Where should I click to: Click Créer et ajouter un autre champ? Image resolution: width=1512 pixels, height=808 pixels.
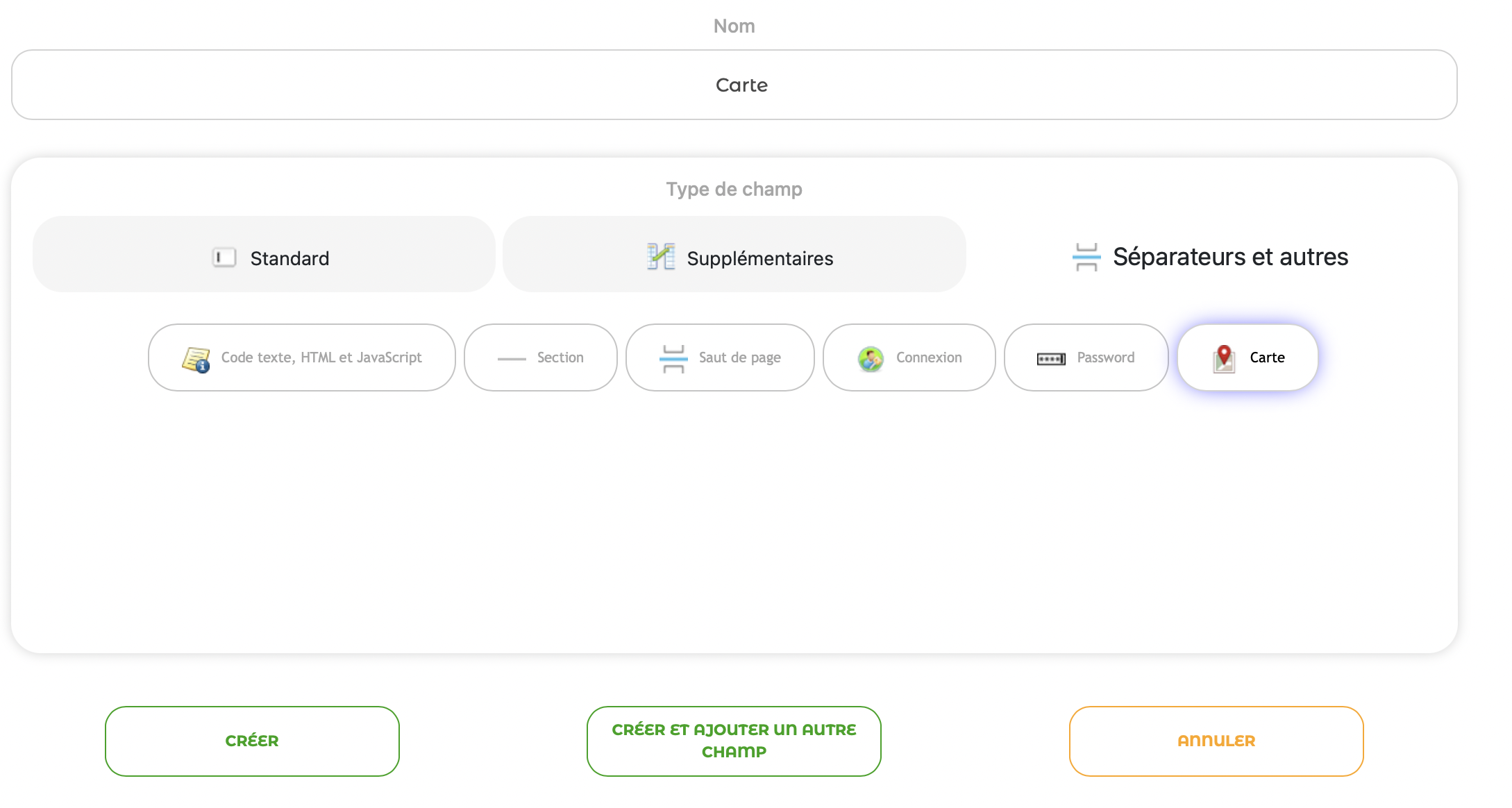(x=734, y=741)
